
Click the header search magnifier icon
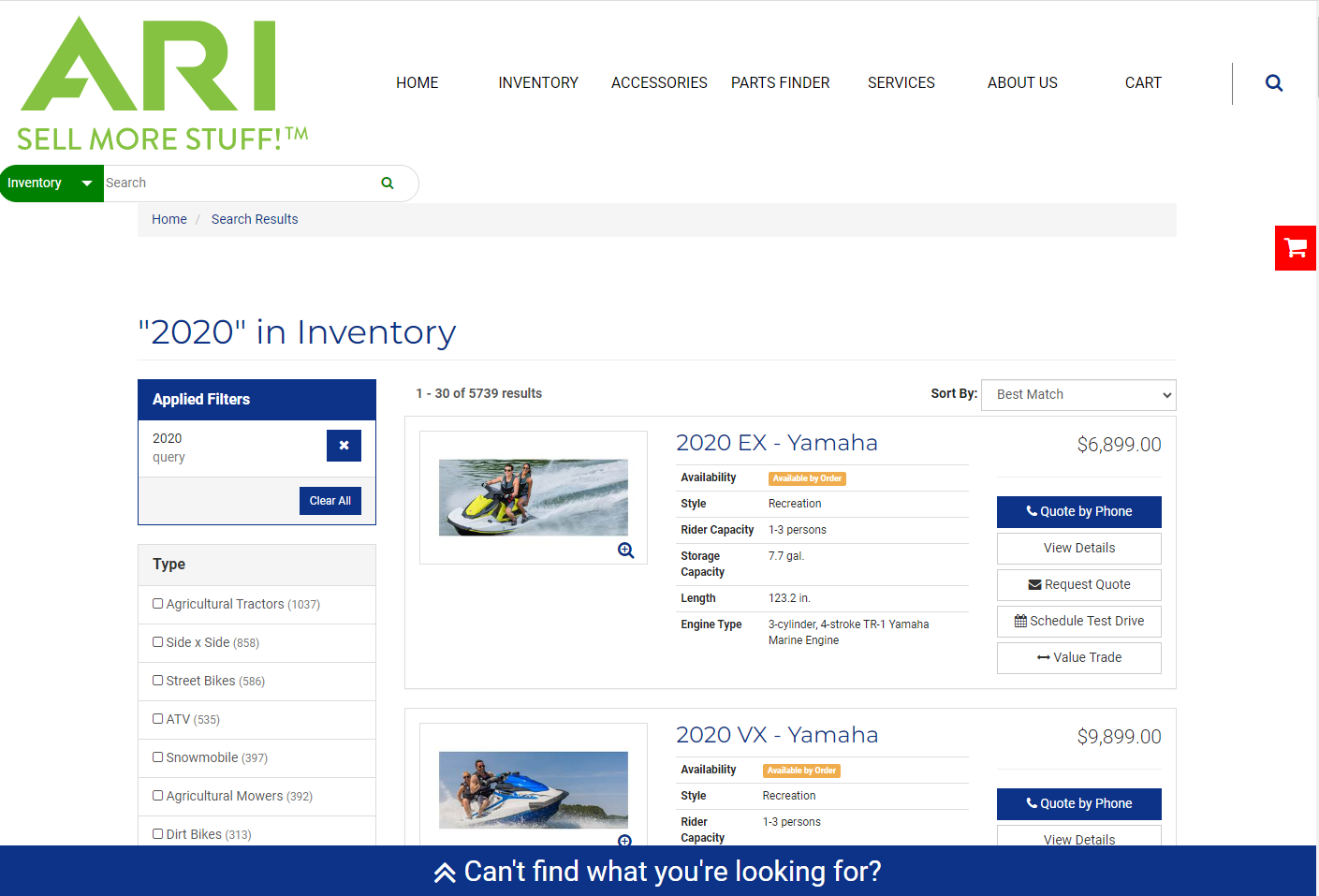[1273, 83]
